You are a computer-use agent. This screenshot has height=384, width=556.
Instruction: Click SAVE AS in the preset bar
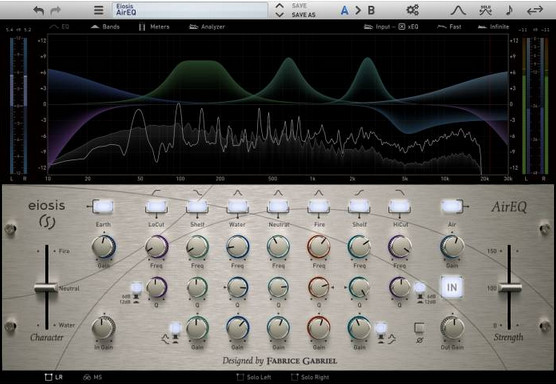(x=303, y=15)
